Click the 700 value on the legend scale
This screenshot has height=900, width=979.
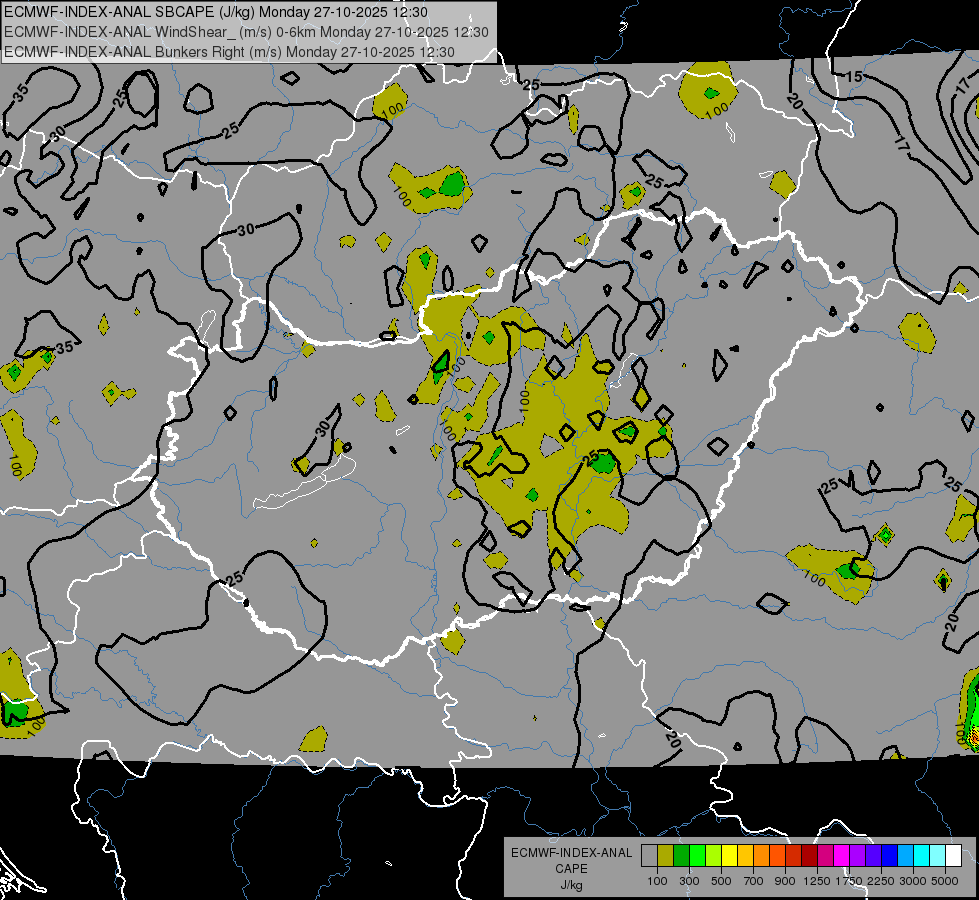click(754, 881)
